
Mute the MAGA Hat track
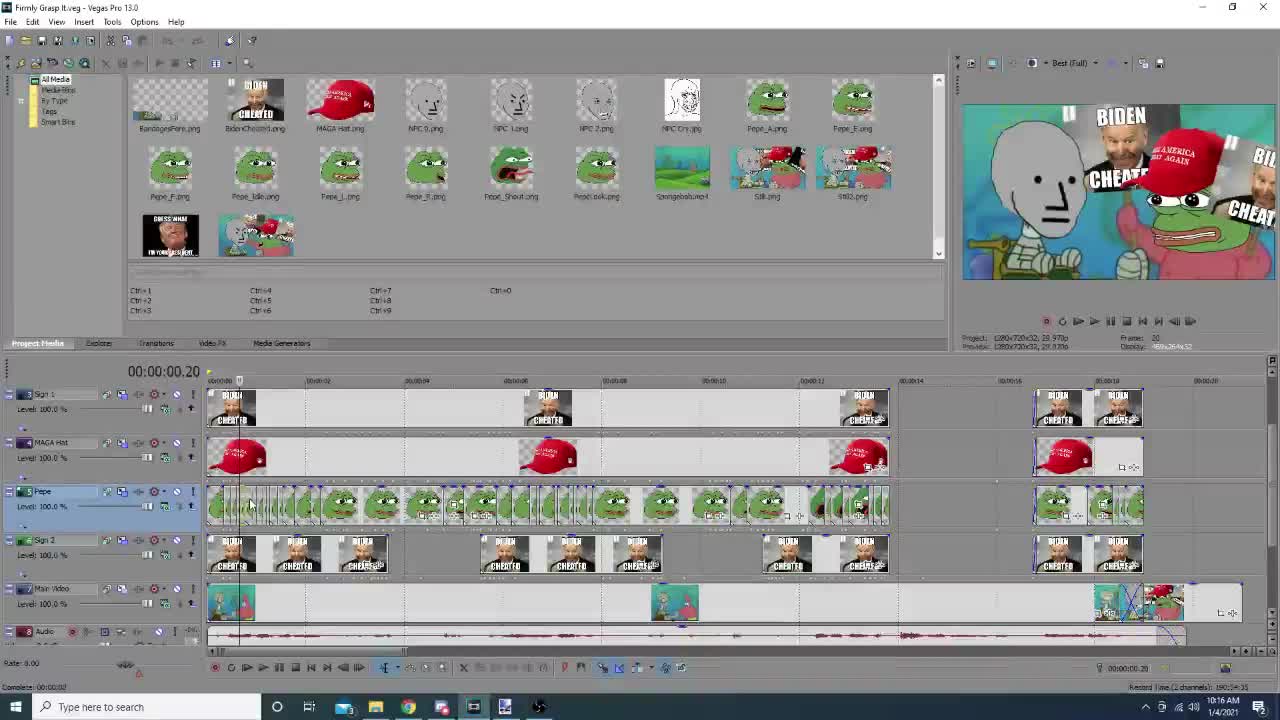click(177, 443)
